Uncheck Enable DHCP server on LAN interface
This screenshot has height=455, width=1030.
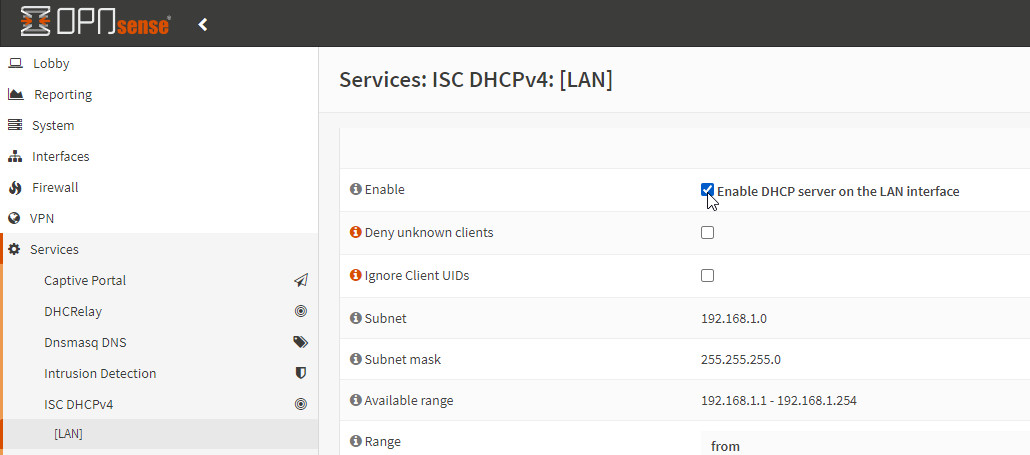[707, 190]
